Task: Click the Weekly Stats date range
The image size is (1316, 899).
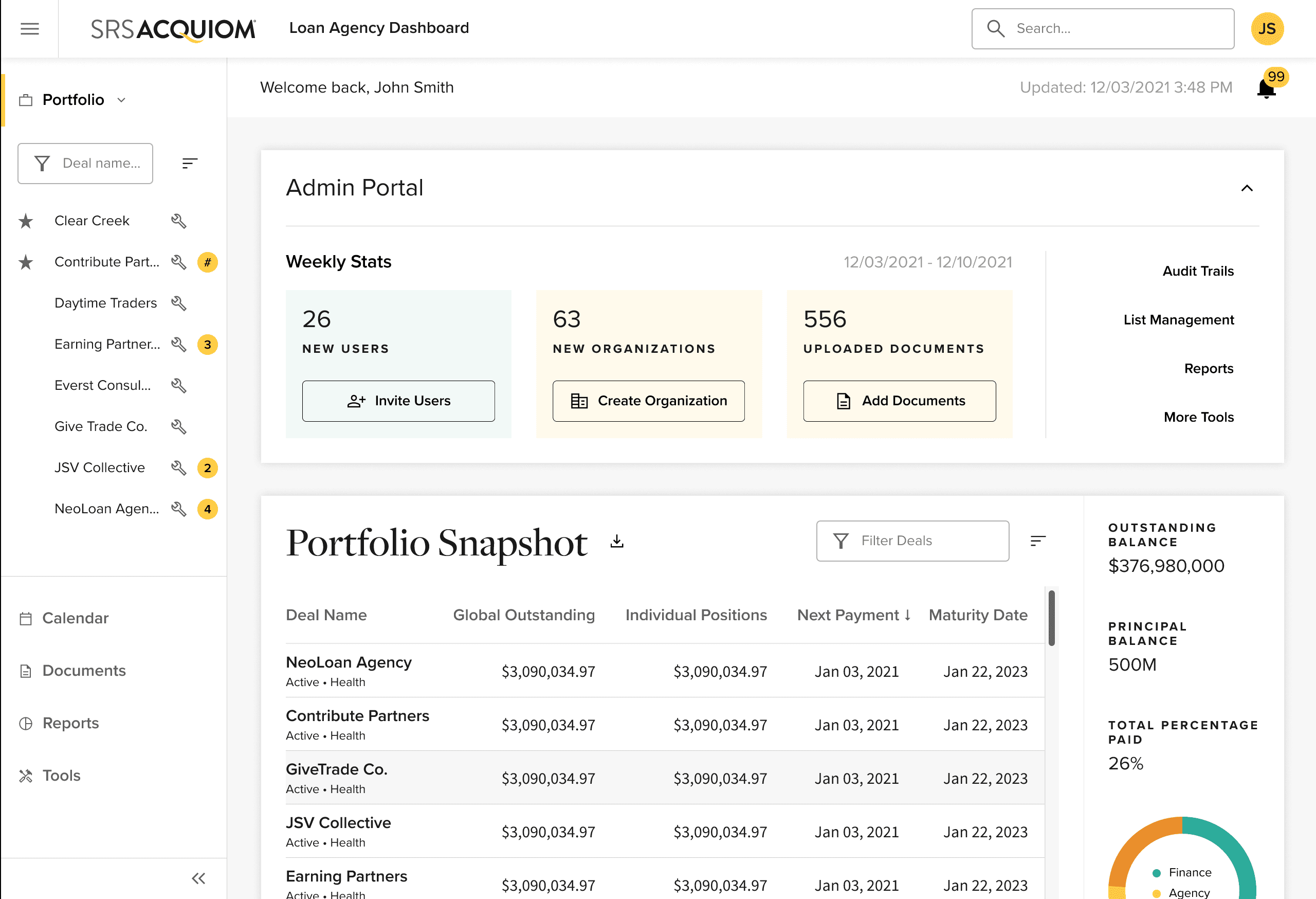Action: [x=927, y=262]
